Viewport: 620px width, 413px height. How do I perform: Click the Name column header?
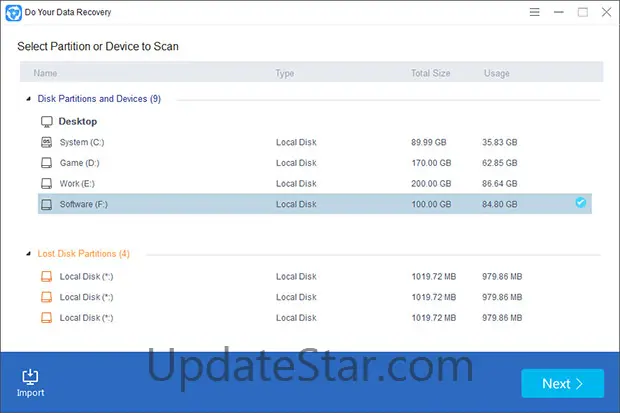pos(45,73)
